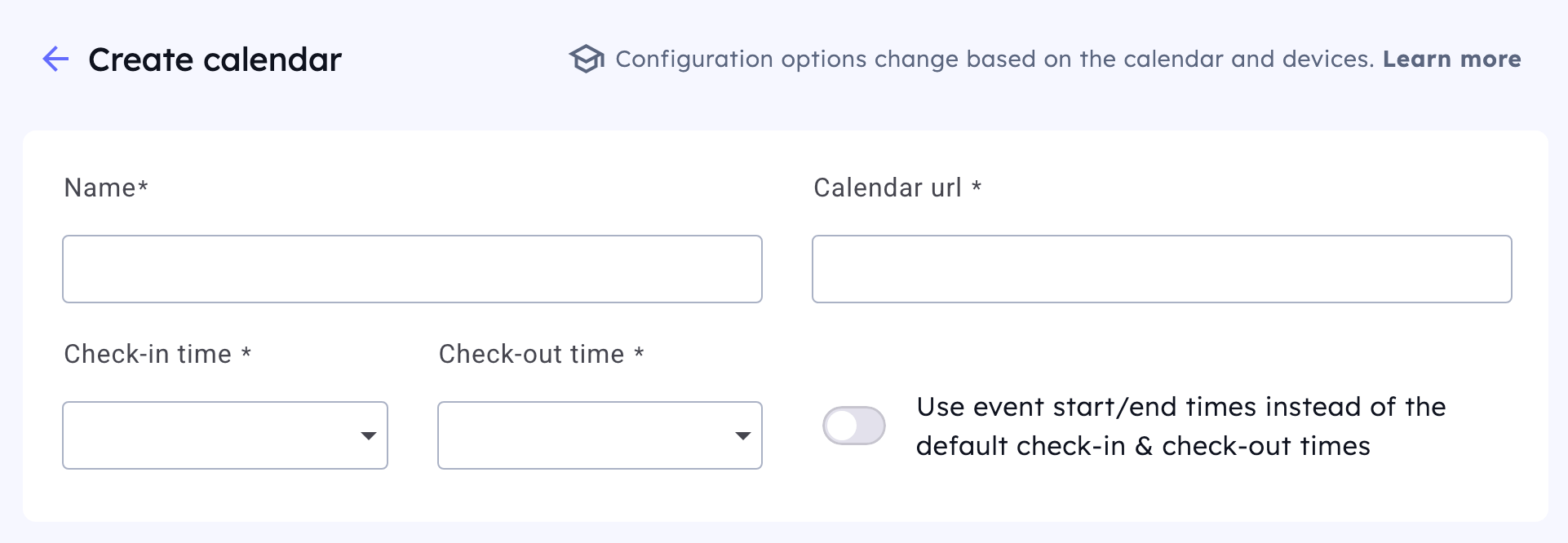Click the back arrow beside Create calendar
The height and width of the screenshot is (543, 1568).
point(55,60)
